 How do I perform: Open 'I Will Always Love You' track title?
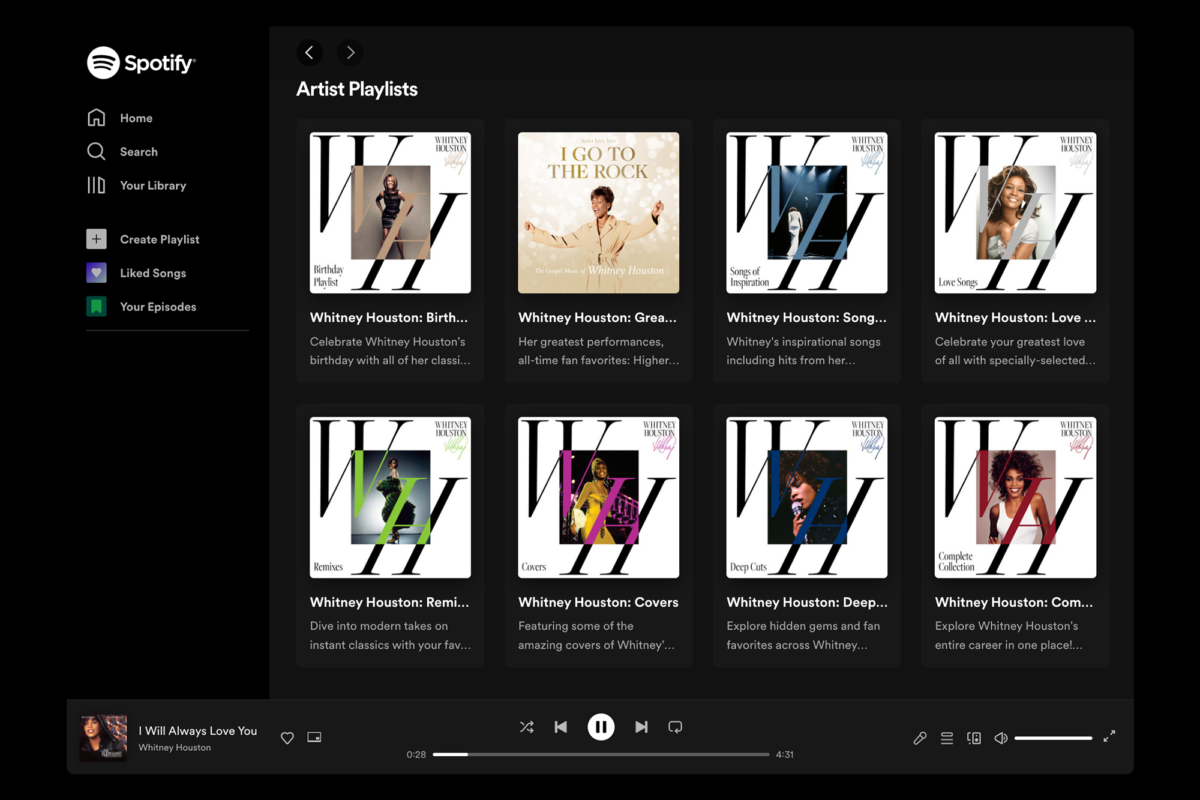tap(198, 731)
